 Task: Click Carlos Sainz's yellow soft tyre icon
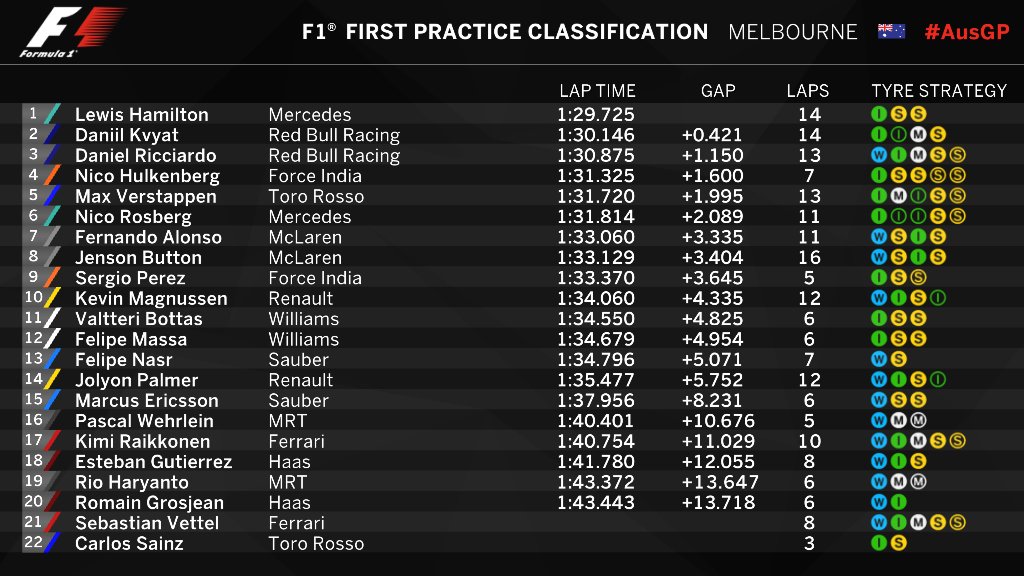(x=899, y=543)
